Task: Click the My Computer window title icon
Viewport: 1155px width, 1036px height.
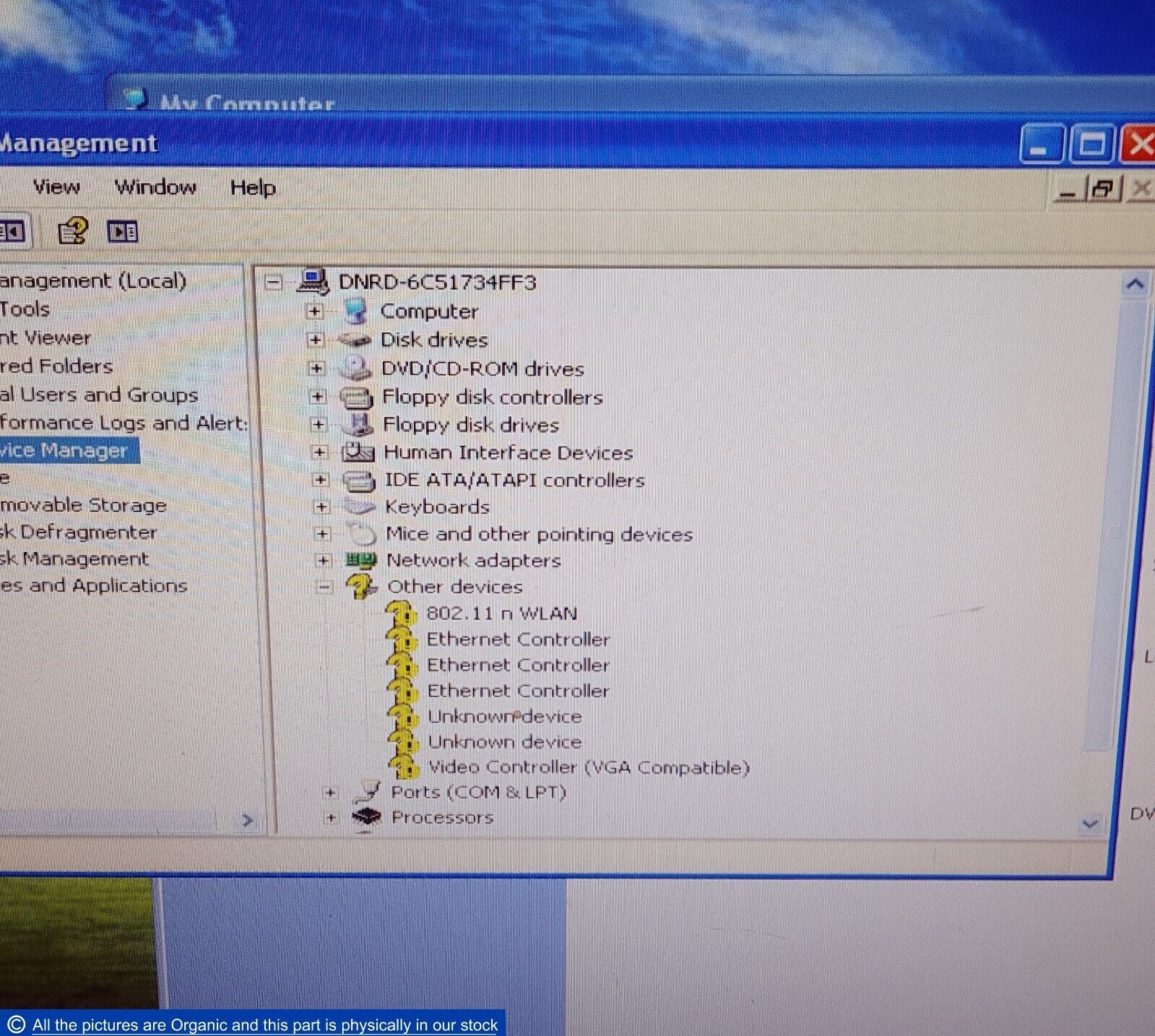Action: [135, 99]
